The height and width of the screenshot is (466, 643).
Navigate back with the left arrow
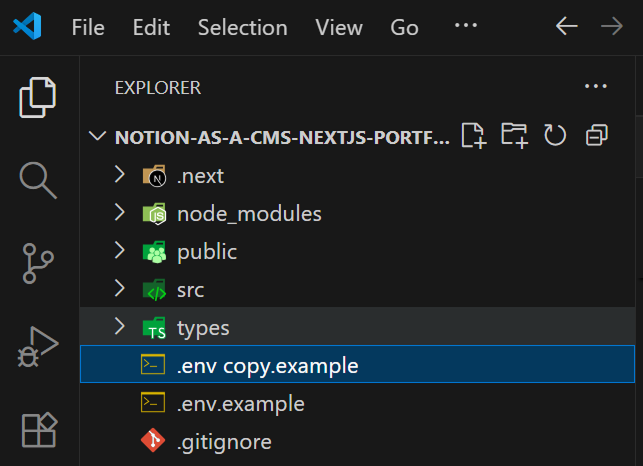click(x=567, y=27)
